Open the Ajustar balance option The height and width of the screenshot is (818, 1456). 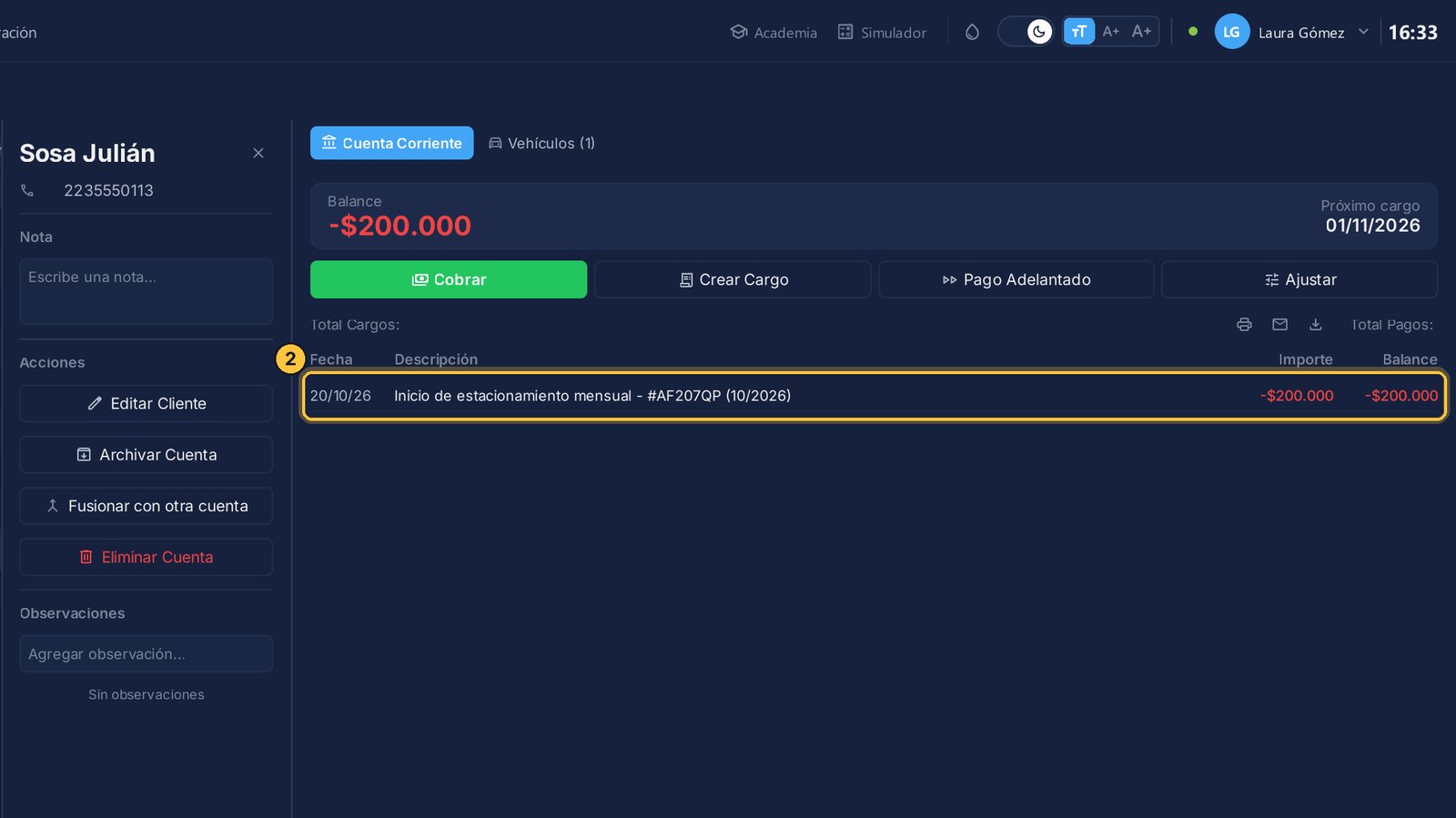1299,279
